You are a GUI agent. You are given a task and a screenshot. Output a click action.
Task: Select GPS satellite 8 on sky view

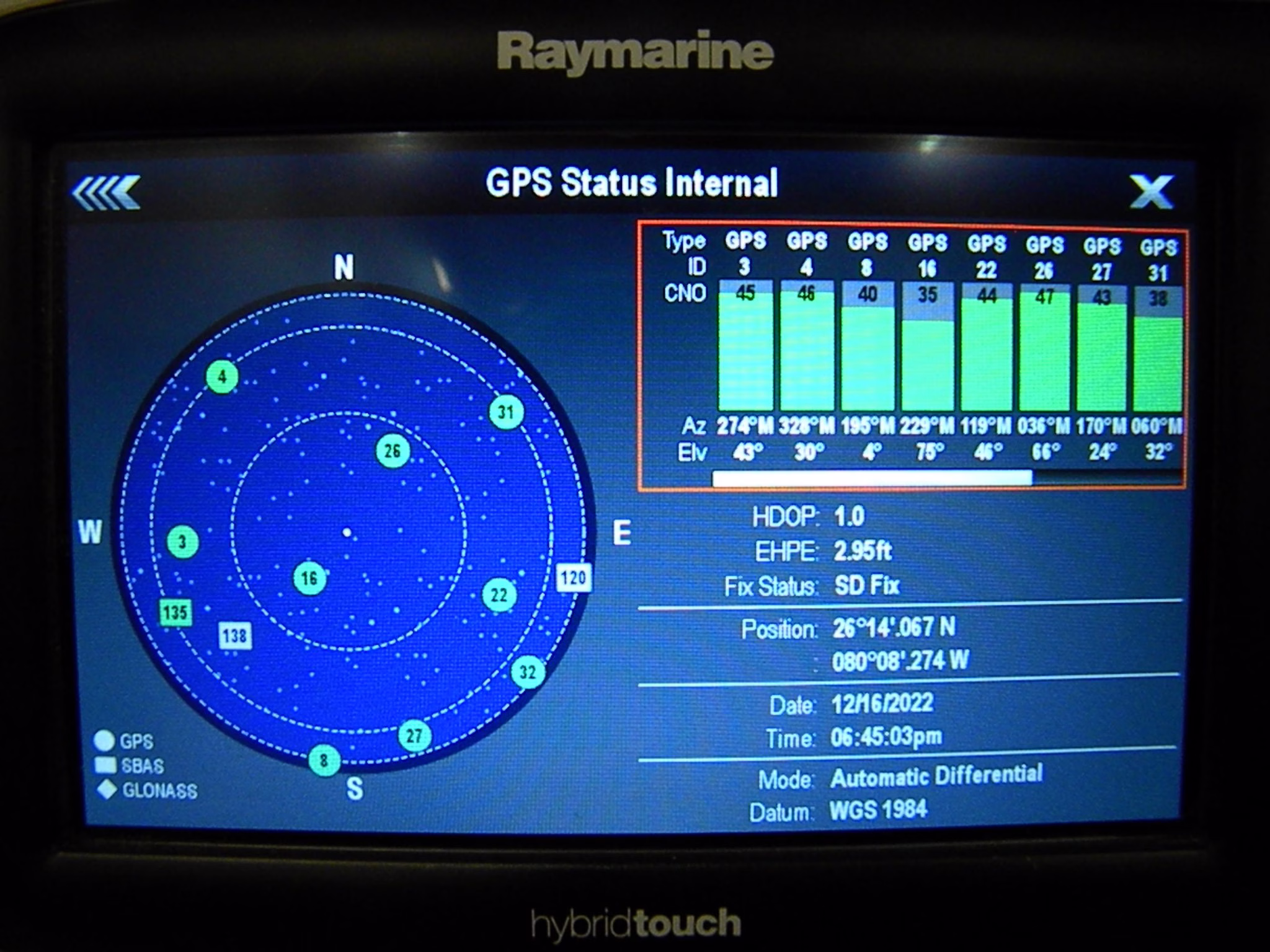324,760
